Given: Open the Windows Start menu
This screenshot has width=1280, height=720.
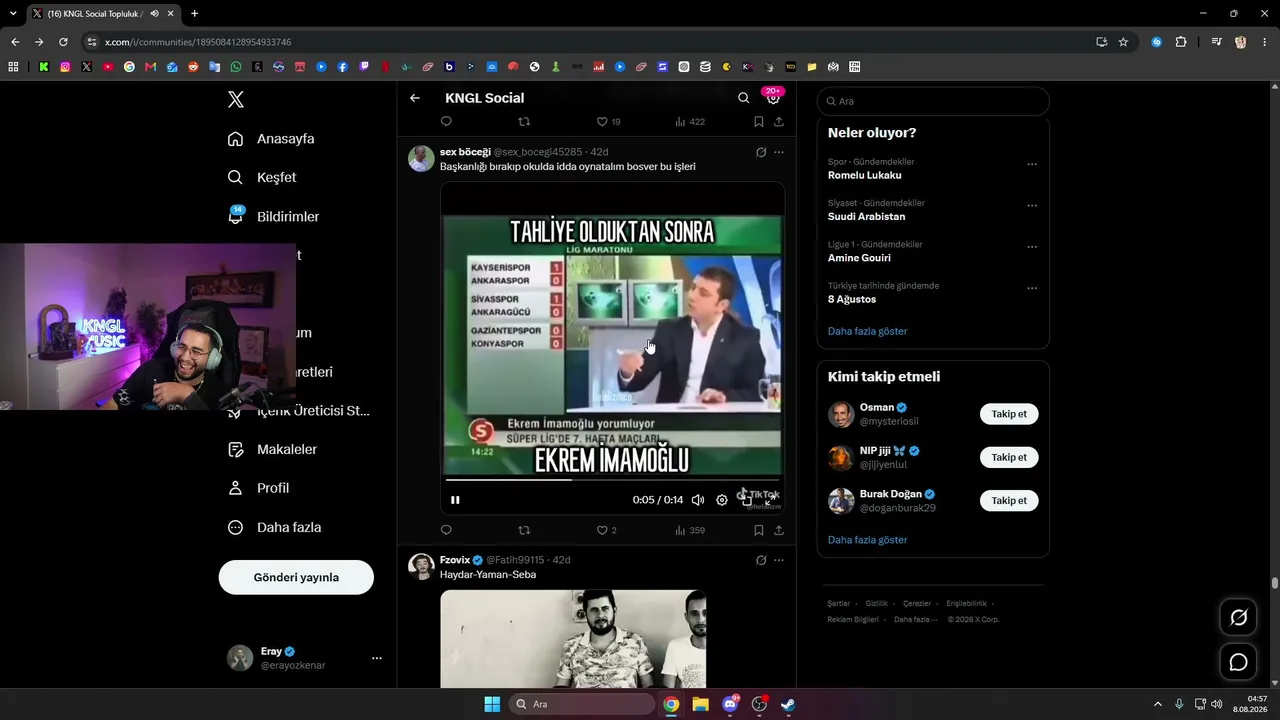Looking at the screenshot, I should [x=492, y=704].
